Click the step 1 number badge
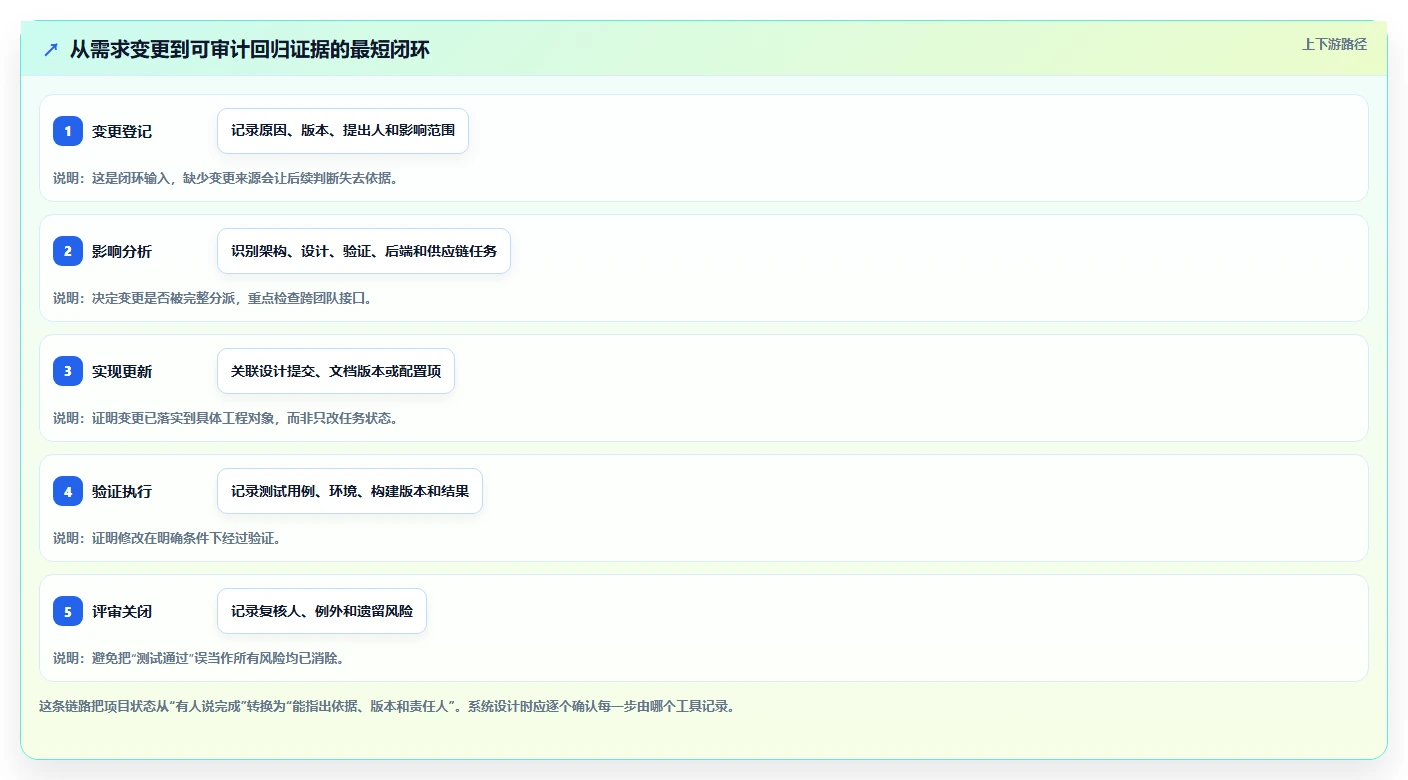This screenshot has height=780, width=1408. [x=68, y=131]
